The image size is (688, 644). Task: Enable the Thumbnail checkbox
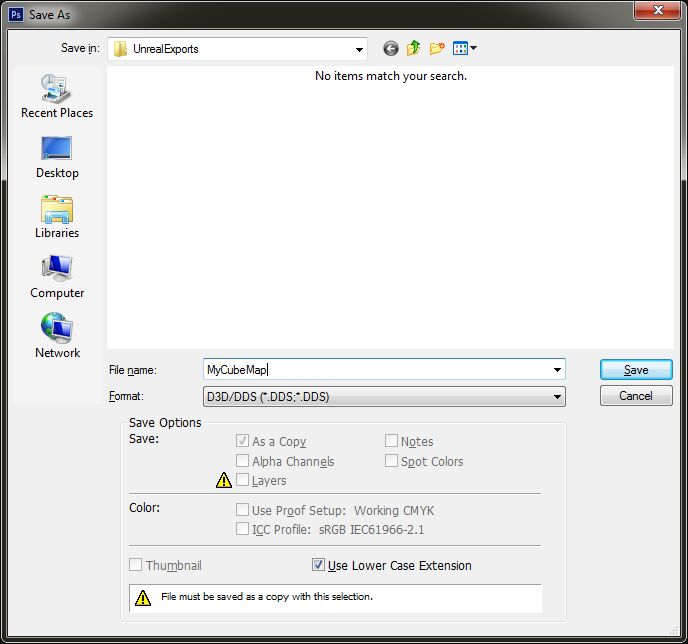[x=136, y=565]
